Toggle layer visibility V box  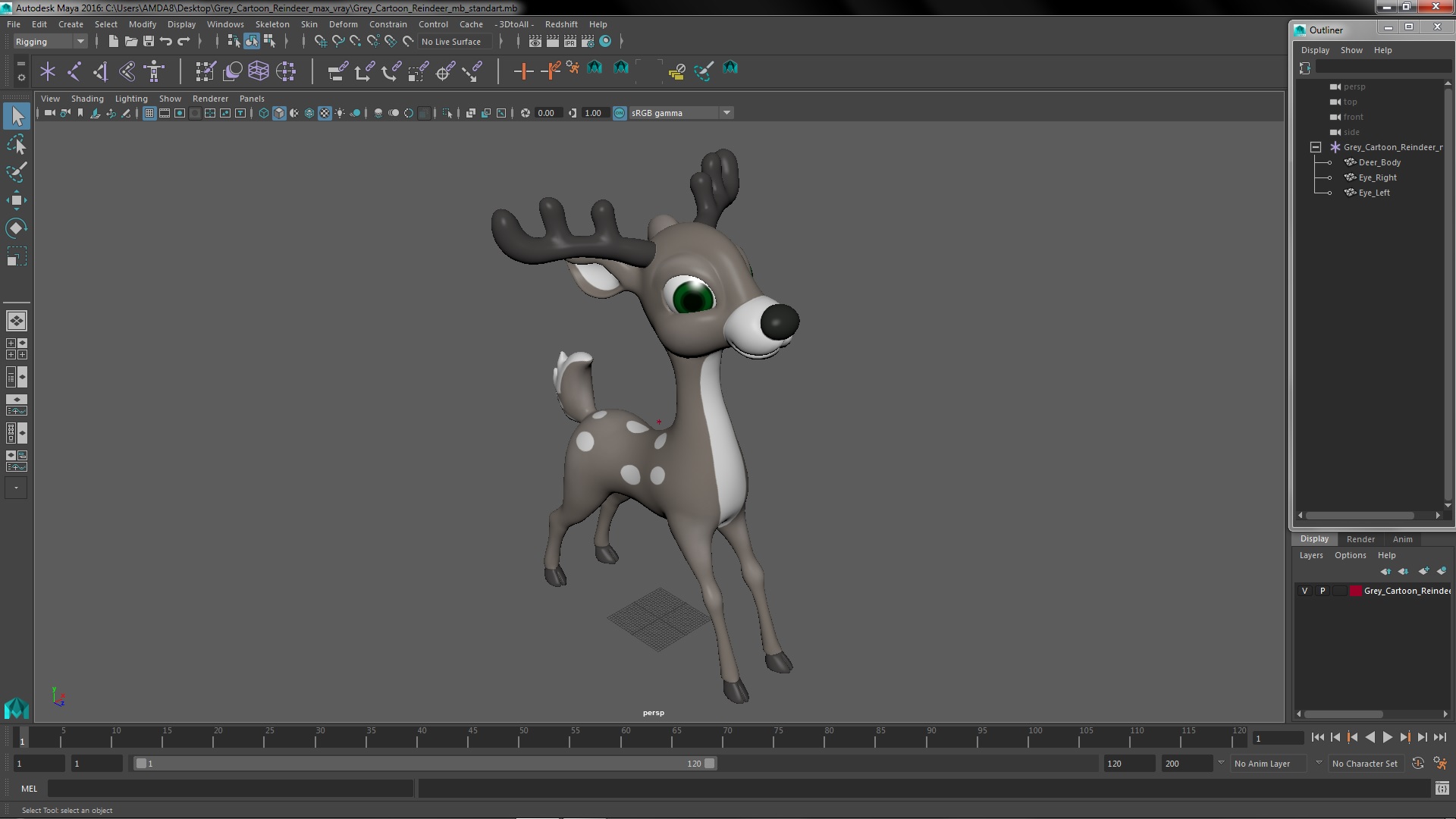point(1304,591)
